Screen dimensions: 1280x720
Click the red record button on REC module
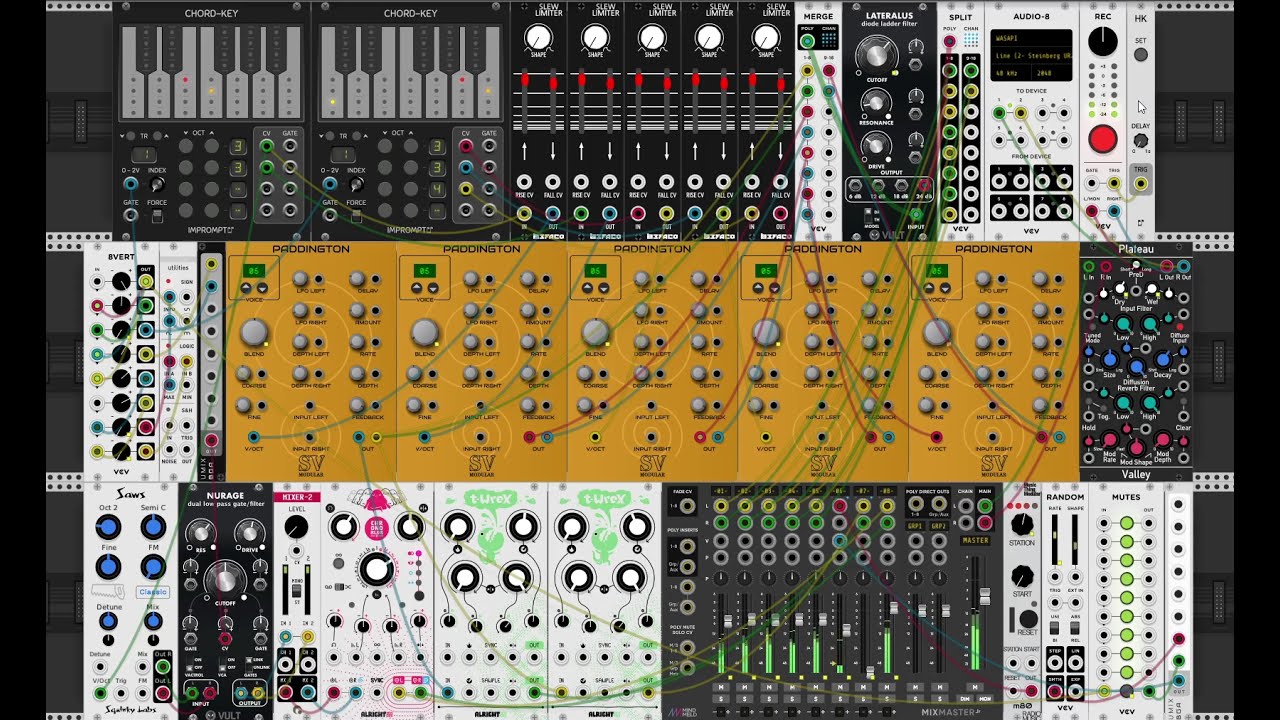pyautogui.click(x=1103, y=138)
